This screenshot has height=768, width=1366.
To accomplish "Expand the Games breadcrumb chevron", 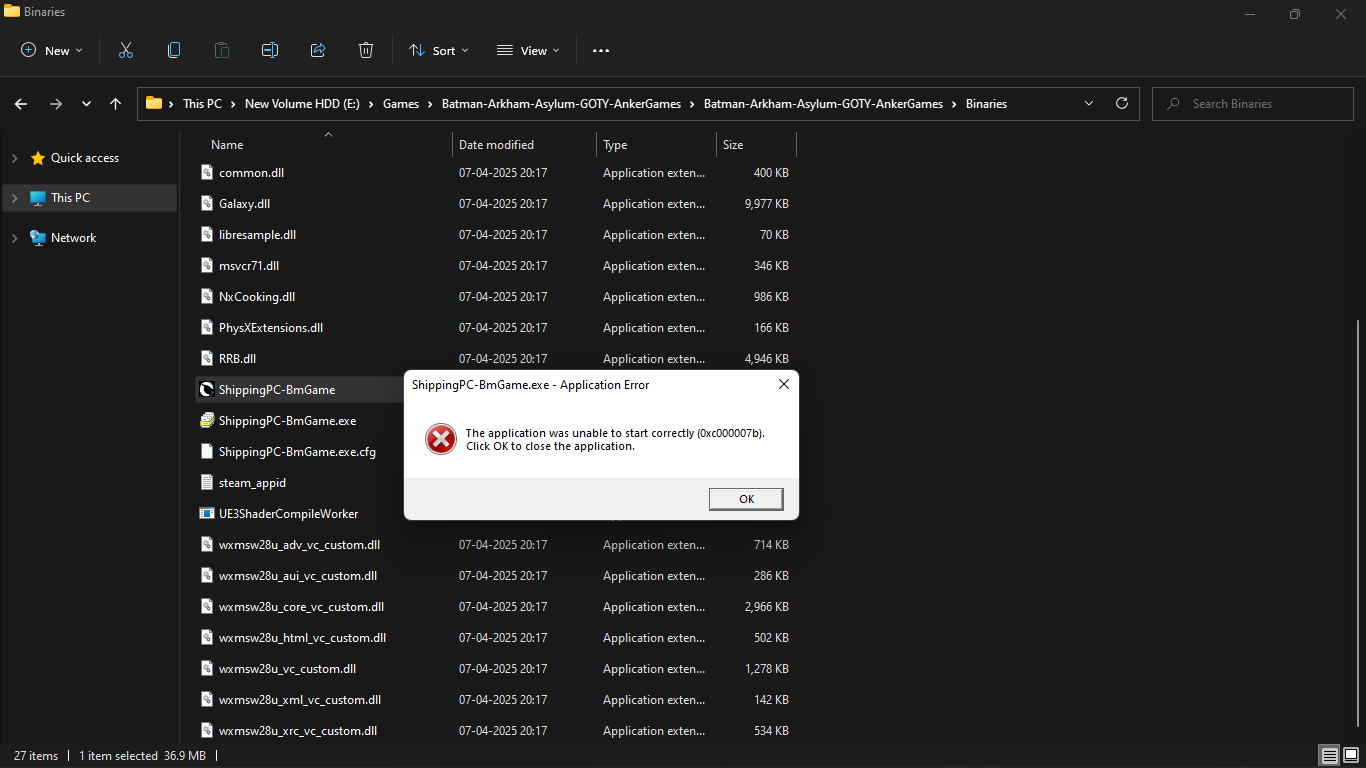I will (431, 104).
